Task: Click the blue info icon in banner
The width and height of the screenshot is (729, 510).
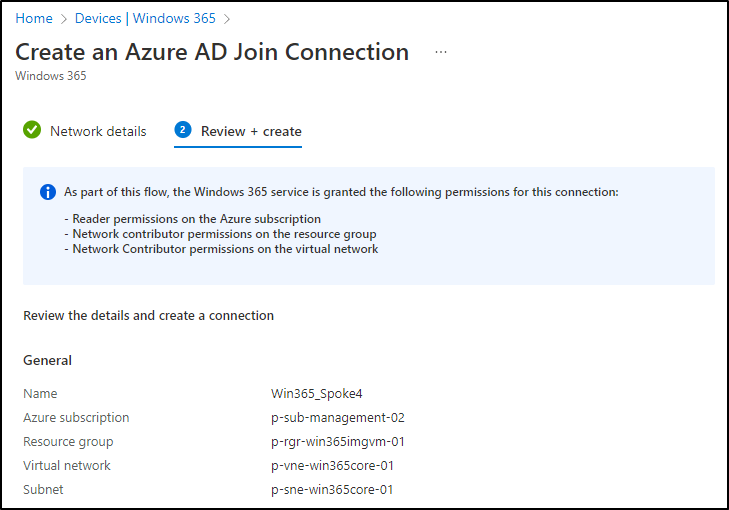Action: pyautogui.click(x=48, y=192)
